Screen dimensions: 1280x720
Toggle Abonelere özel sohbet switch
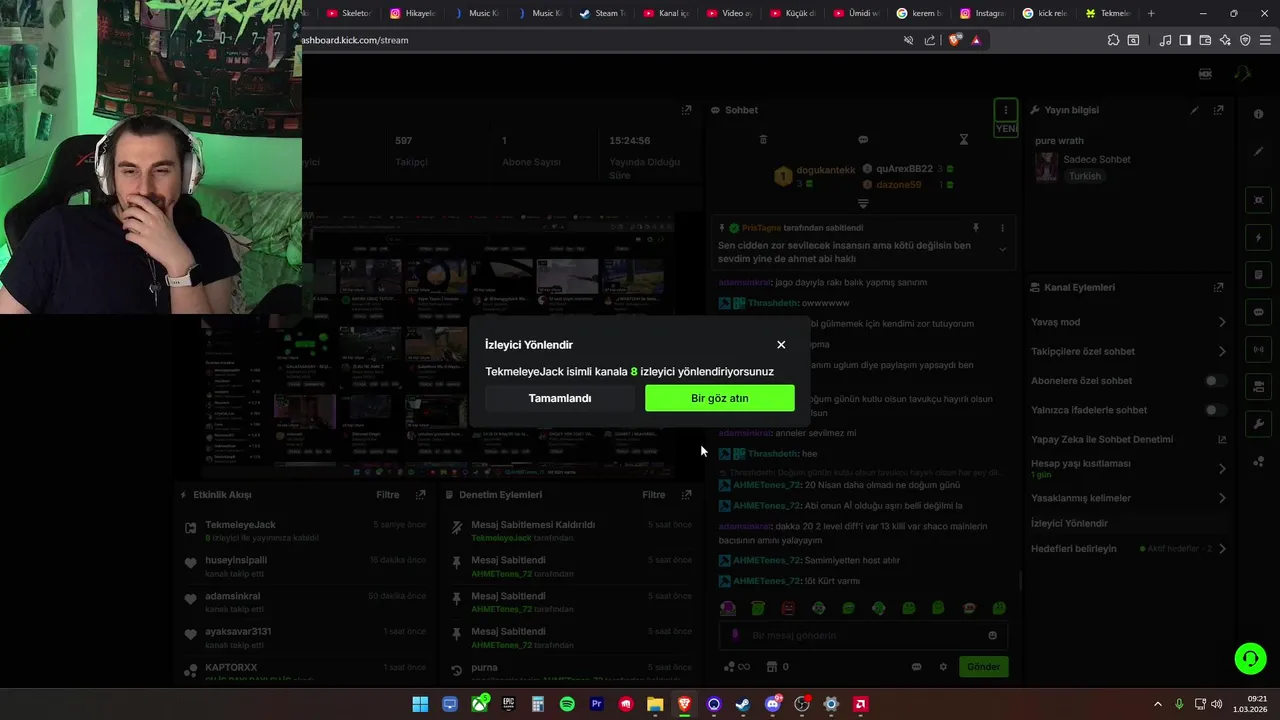pos(1215,381)
